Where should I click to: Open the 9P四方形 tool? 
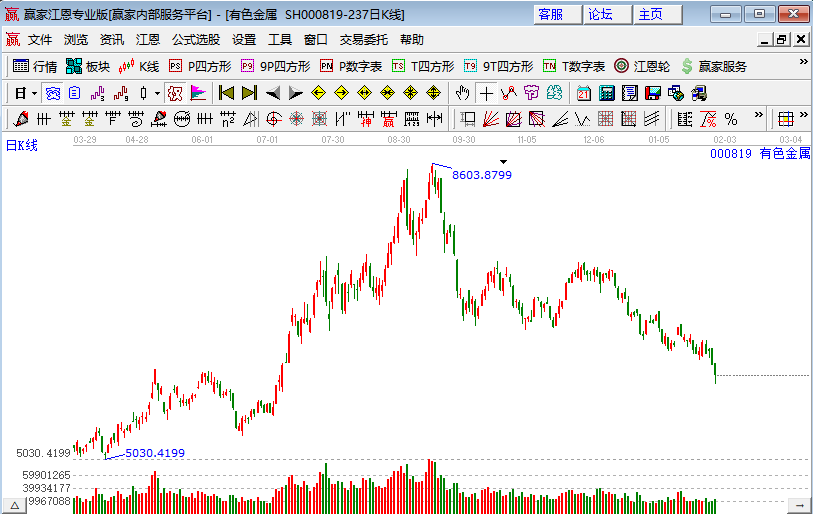pyautogui.click(x=276, y=66)
